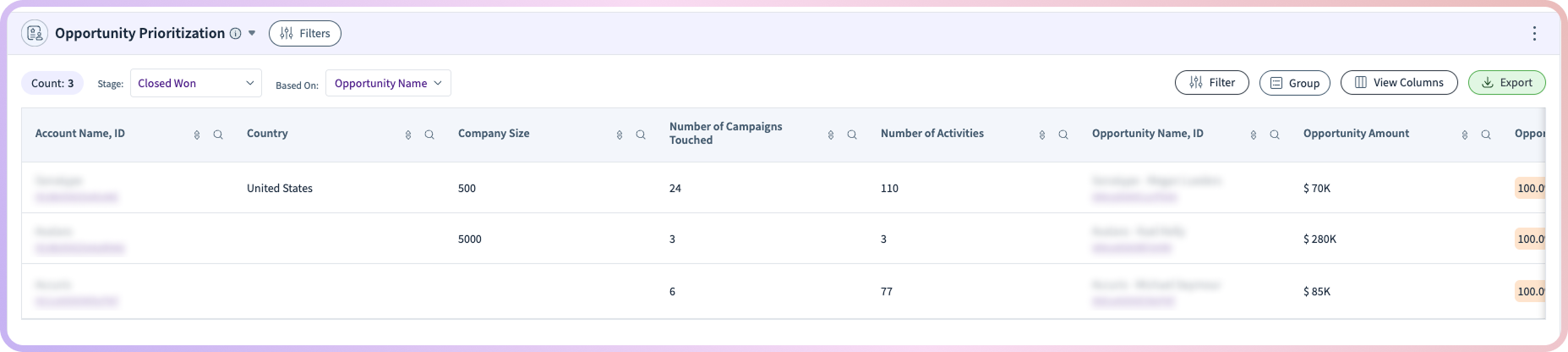
Task: Search the Number of Activities column
Action: (x=1063, y=135)
